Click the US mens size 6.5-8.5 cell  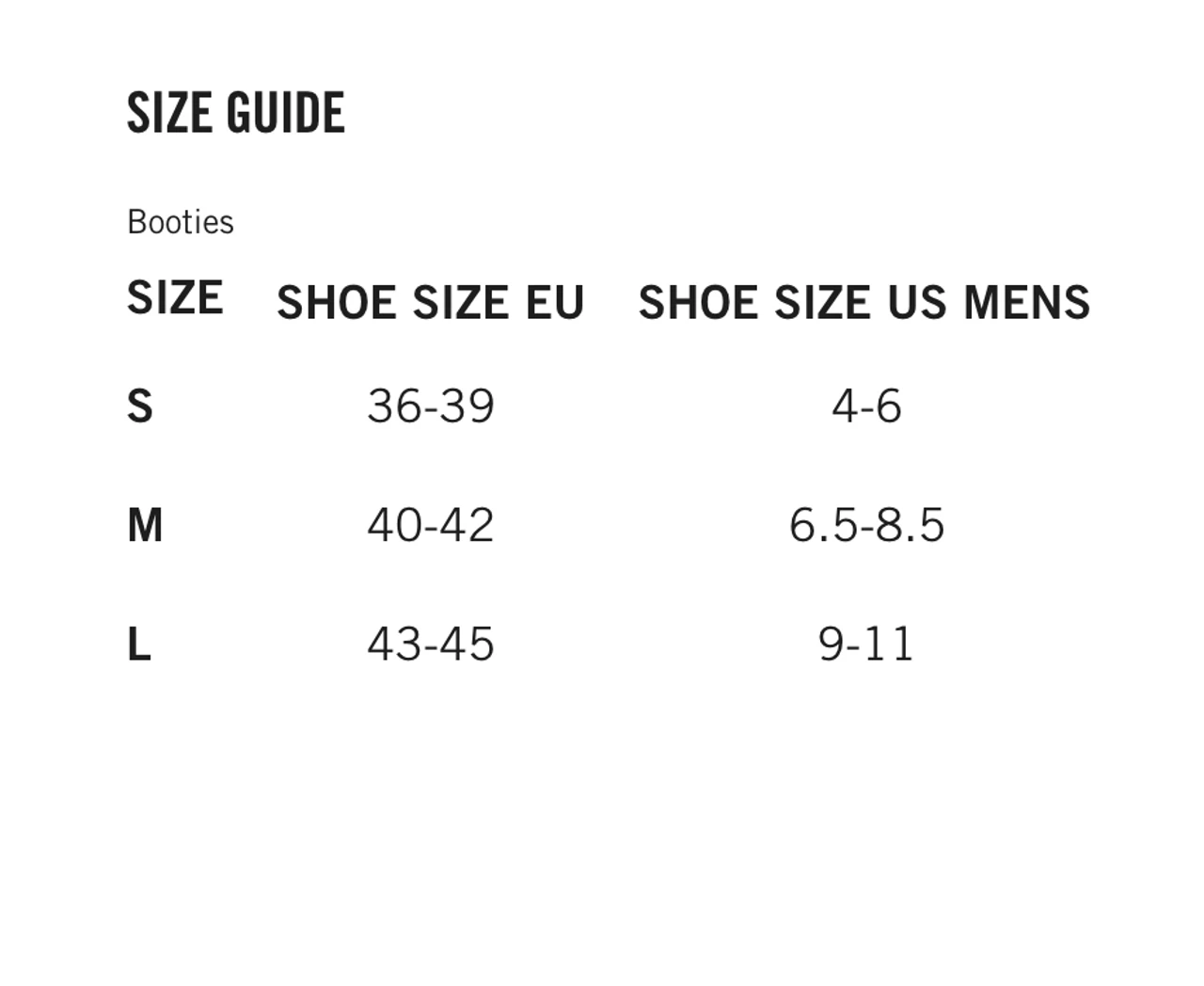pos(866,525)
